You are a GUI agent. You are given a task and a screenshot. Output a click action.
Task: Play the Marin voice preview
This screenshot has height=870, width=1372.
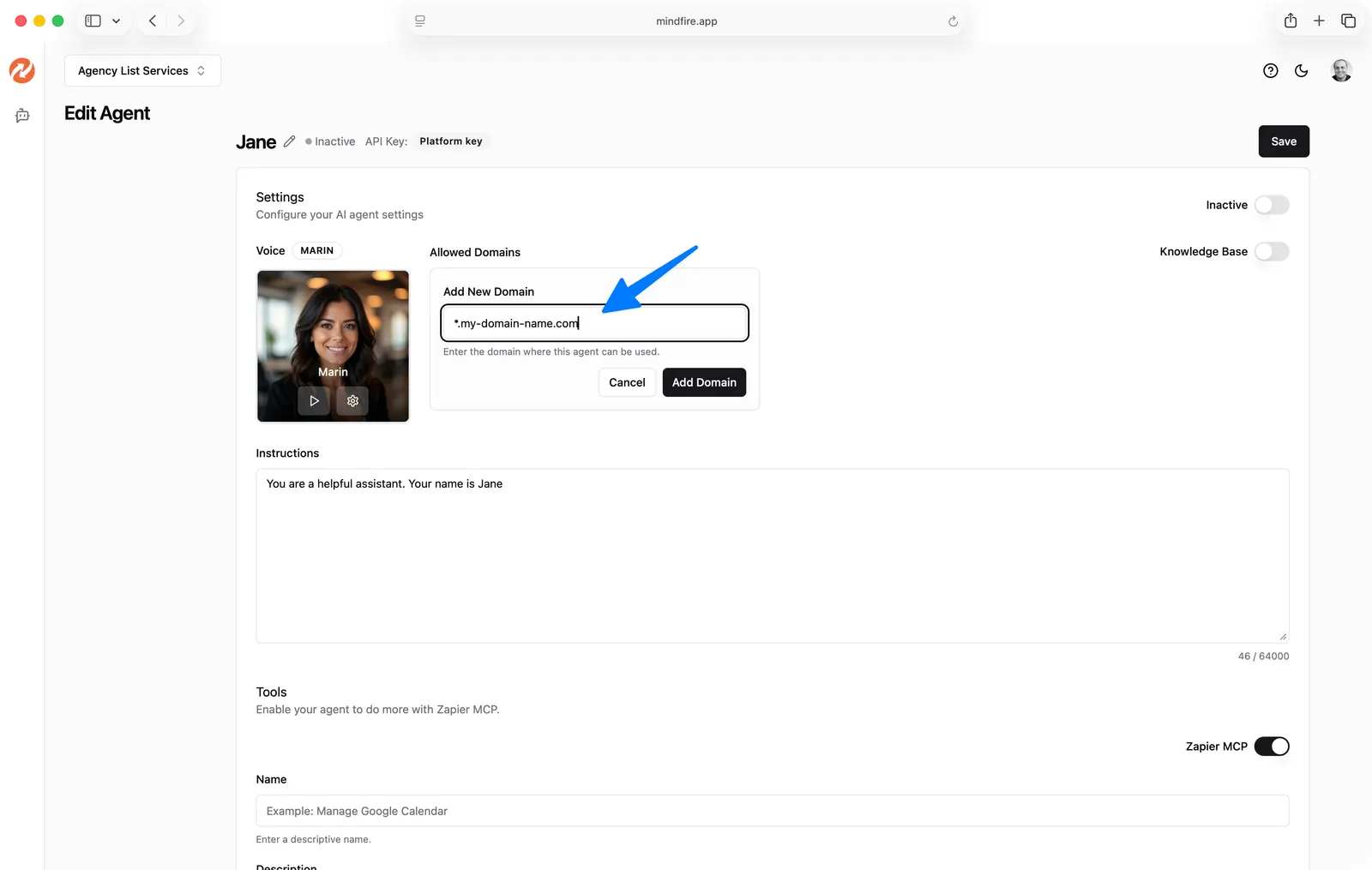click(x=314, y=400)
